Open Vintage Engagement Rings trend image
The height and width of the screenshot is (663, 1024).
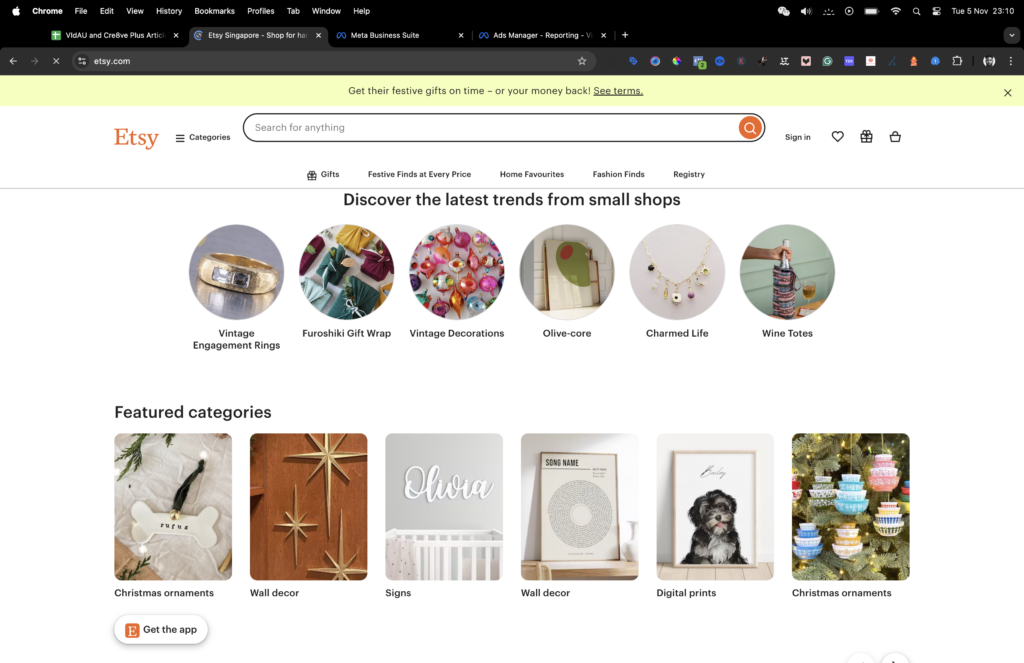(236, 272)
